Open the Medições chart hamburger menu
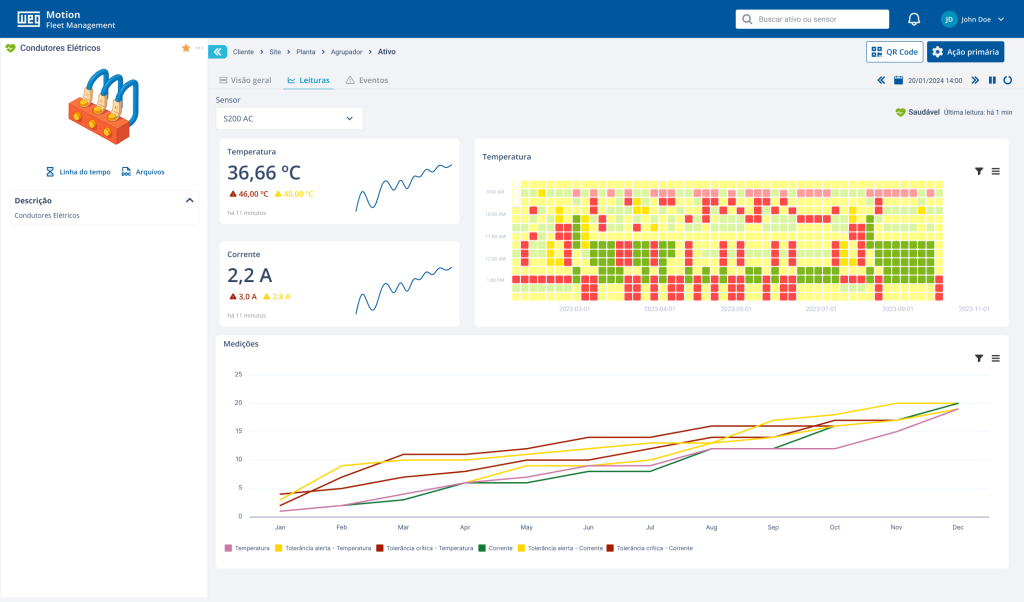The width and height of the screenshot is (1024, 602). (x=996, y=358)
